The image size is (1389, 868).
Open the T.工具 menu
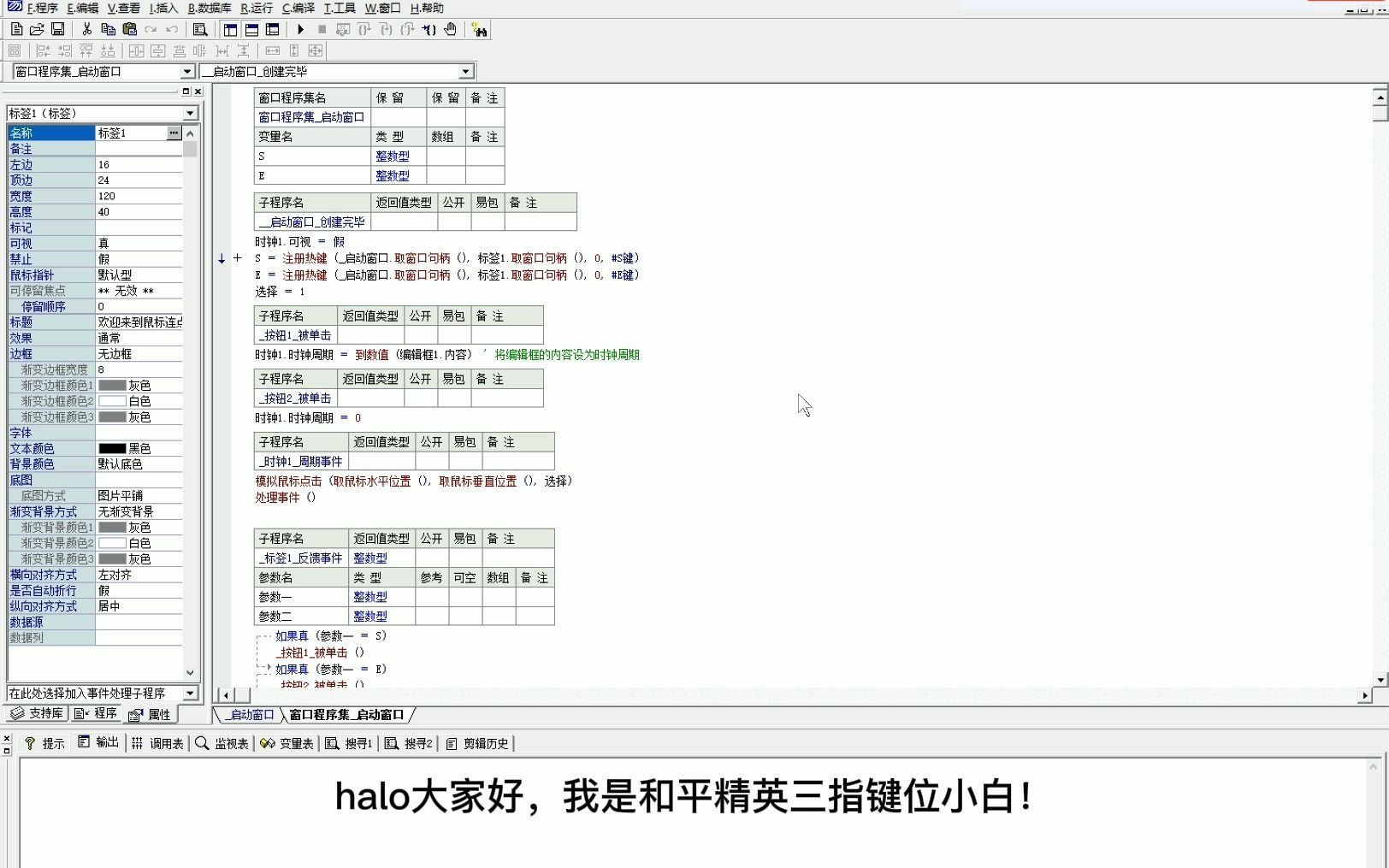click(x=340, y=8)
